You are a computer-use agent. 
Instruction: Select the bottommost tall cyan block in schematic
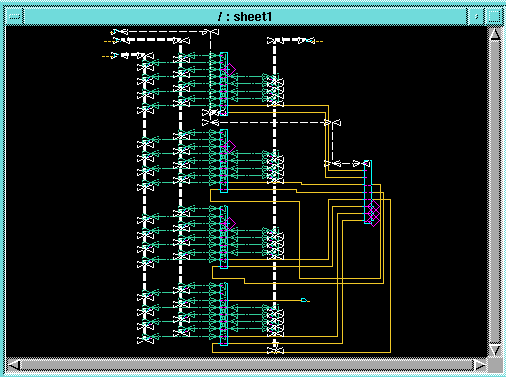[x=224, y=314]
